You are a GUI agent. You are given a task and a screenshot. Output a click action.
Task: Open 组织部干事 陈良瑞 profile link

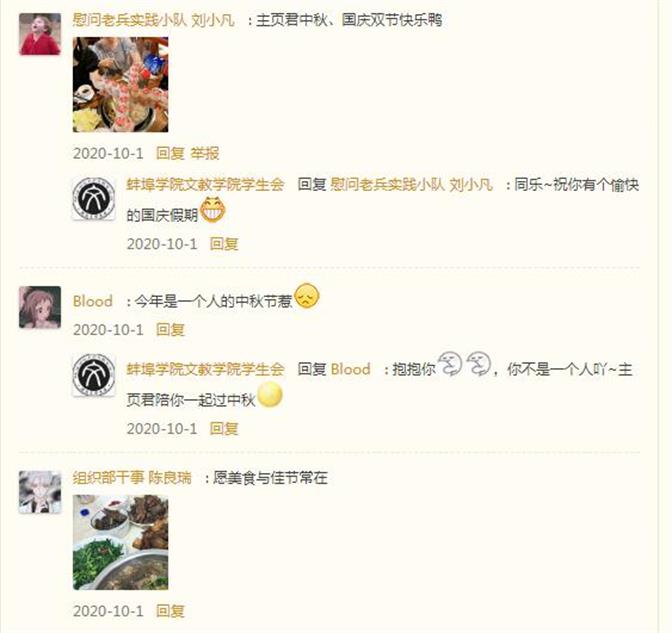click(132, 477)
